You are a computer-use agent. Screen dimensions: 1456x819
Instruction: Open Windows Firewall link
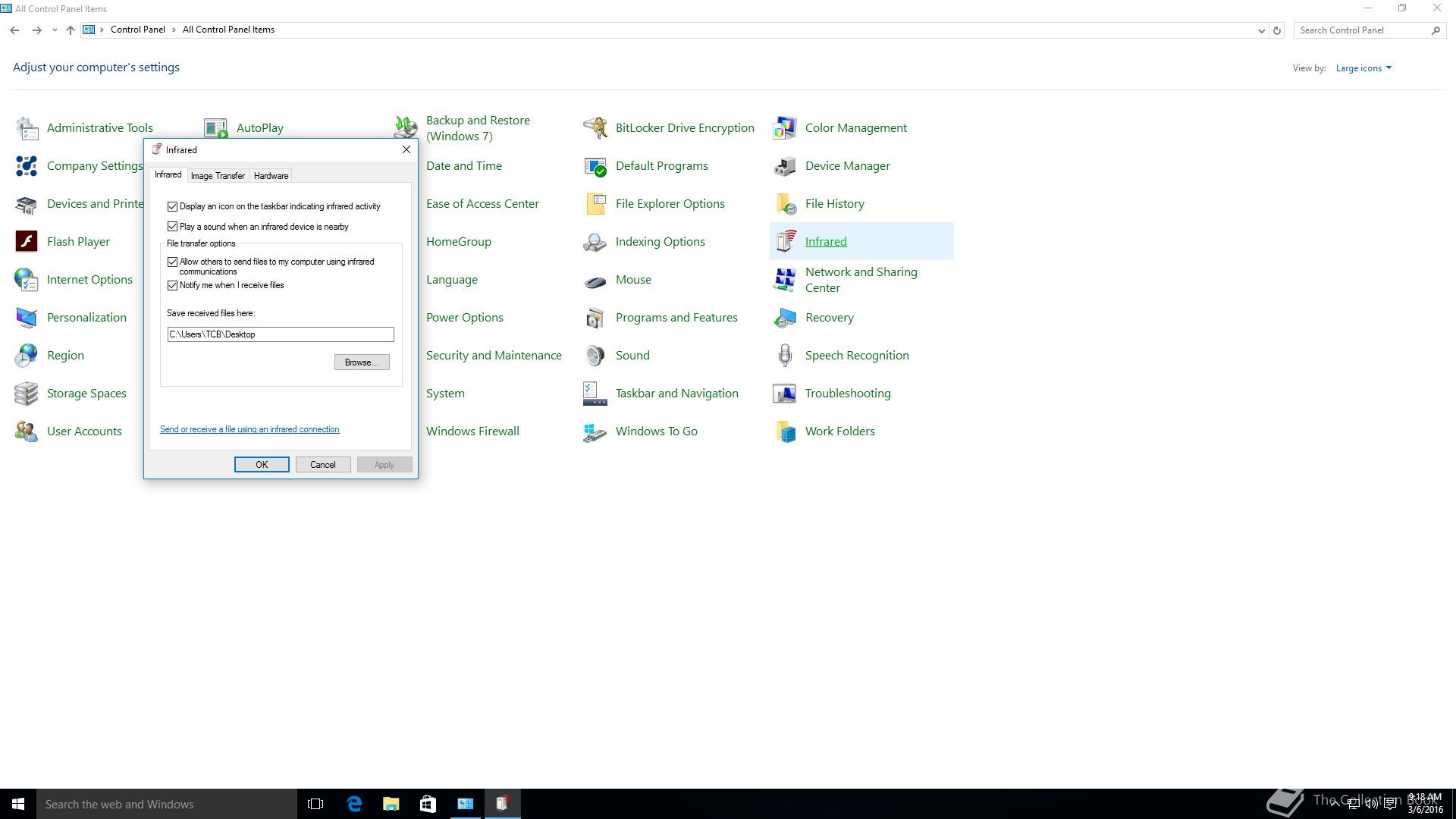click(x=472, y=431)
